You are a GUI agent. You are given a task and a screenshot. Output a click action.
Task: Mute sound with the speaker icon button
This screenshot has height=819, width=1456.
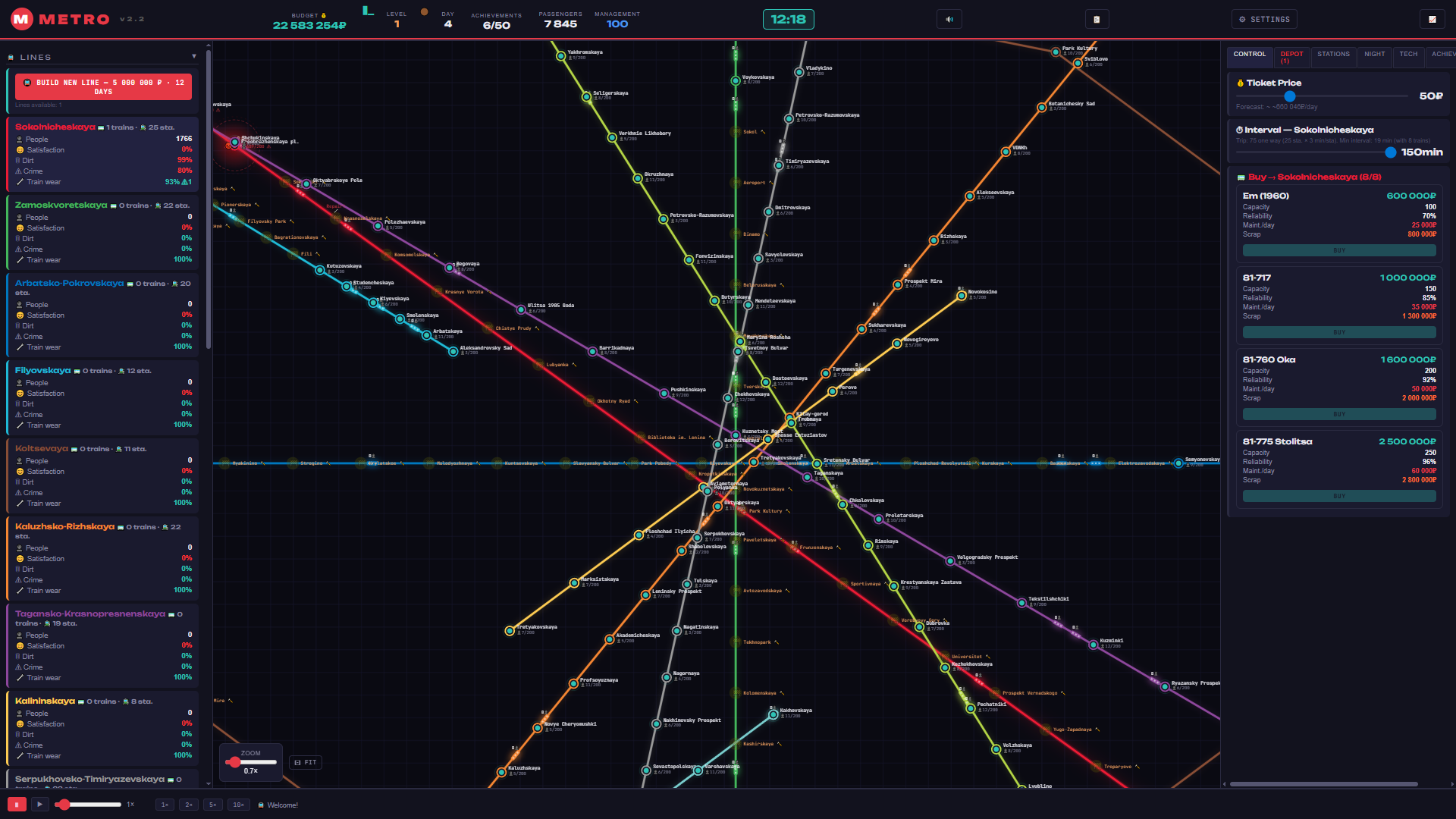point(949,19)
